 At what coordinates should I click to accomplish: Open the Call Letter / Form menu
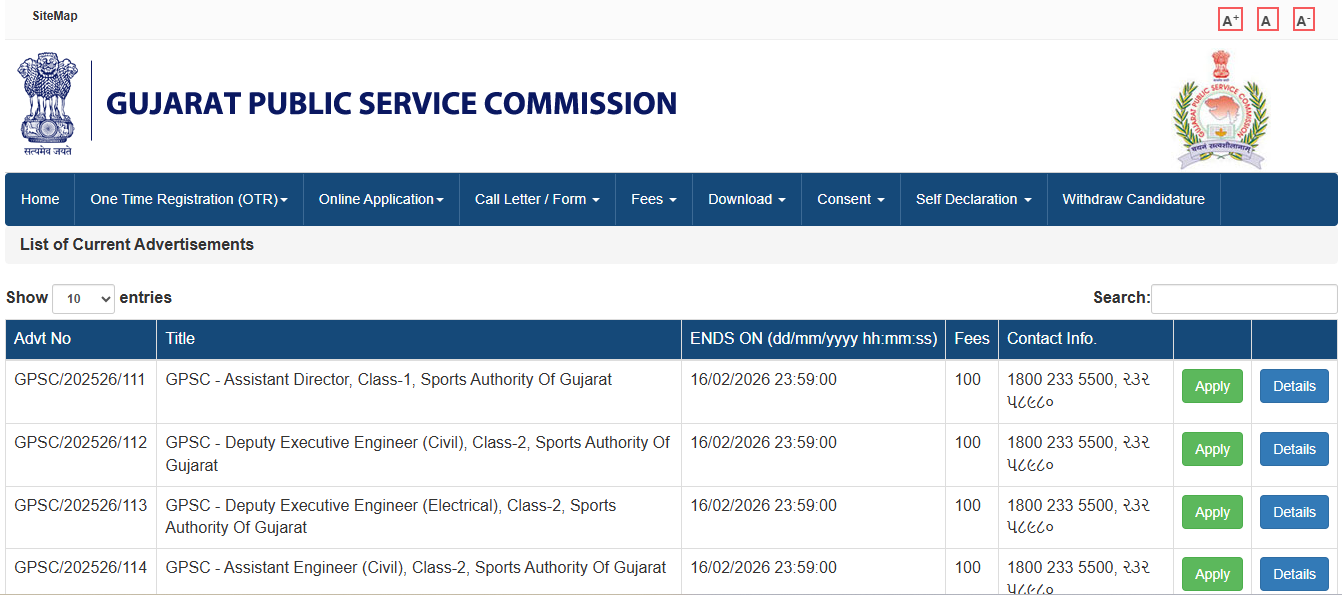(x=537, y=199)
